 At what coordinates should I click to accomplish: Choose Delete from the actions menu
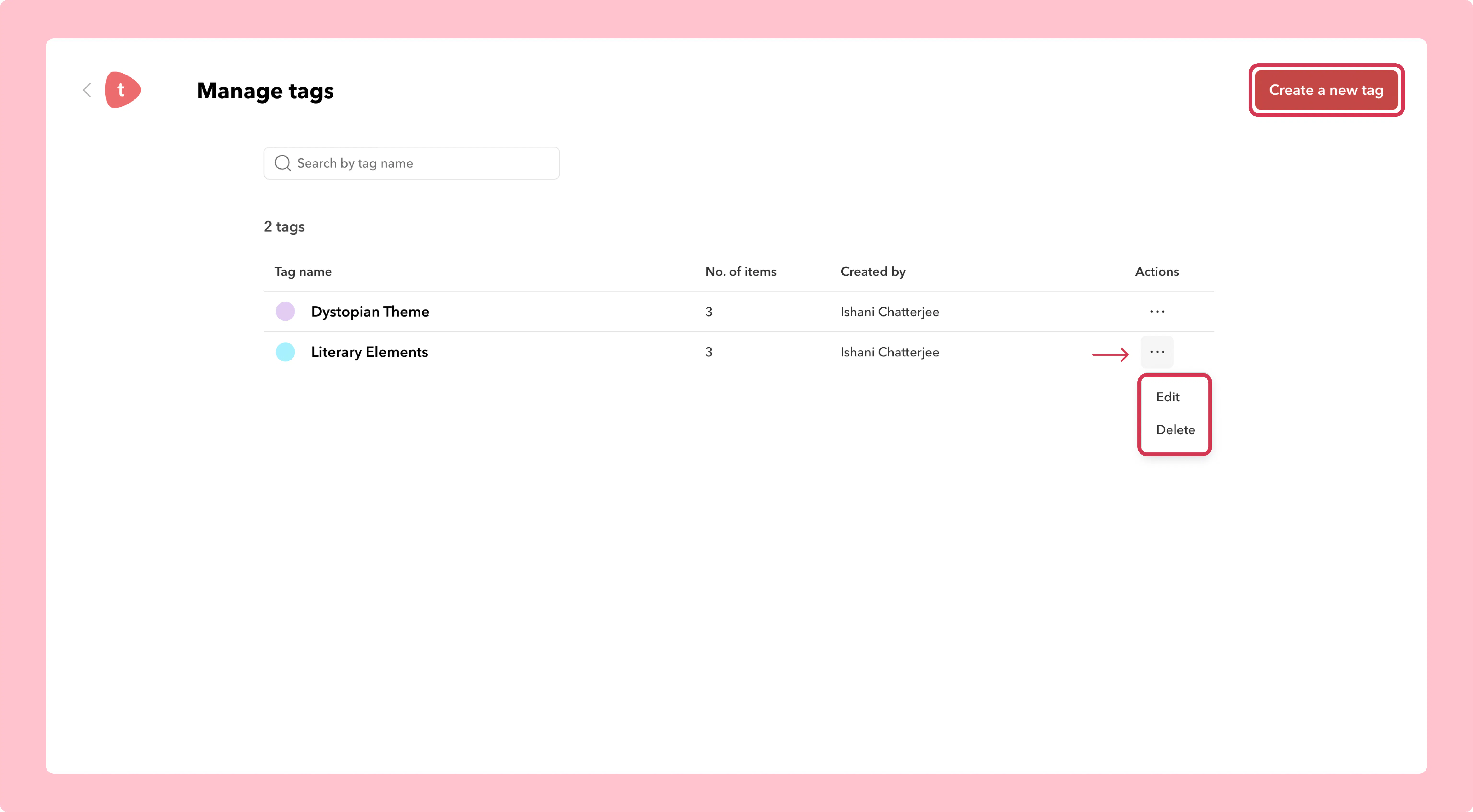[1175, 429]
